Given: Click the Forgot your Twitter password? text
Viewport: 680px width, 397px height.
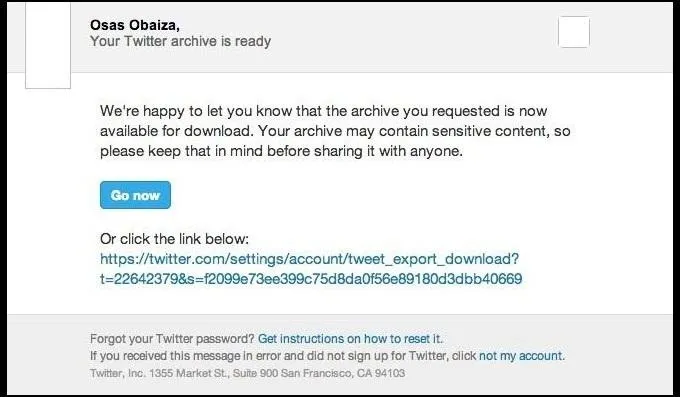Looking at the screenshot, I should [x=172, y=338].
